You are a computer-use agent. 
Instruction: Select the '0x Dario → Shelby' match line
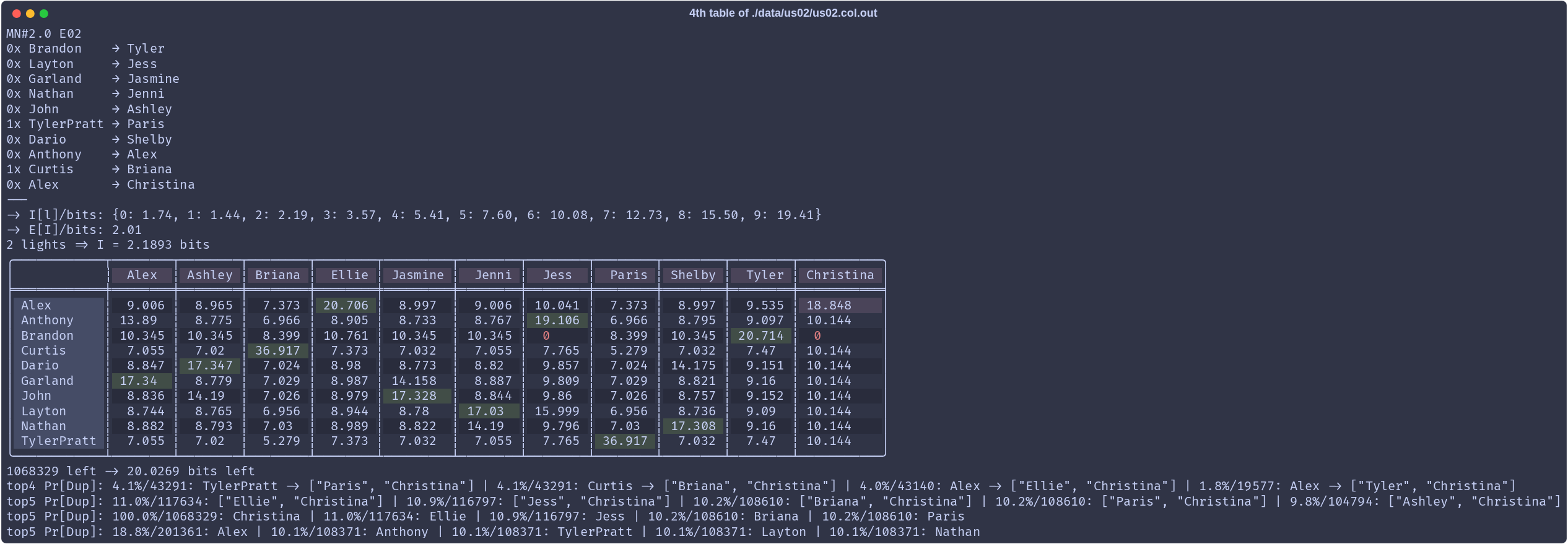(x=89, y=139)
